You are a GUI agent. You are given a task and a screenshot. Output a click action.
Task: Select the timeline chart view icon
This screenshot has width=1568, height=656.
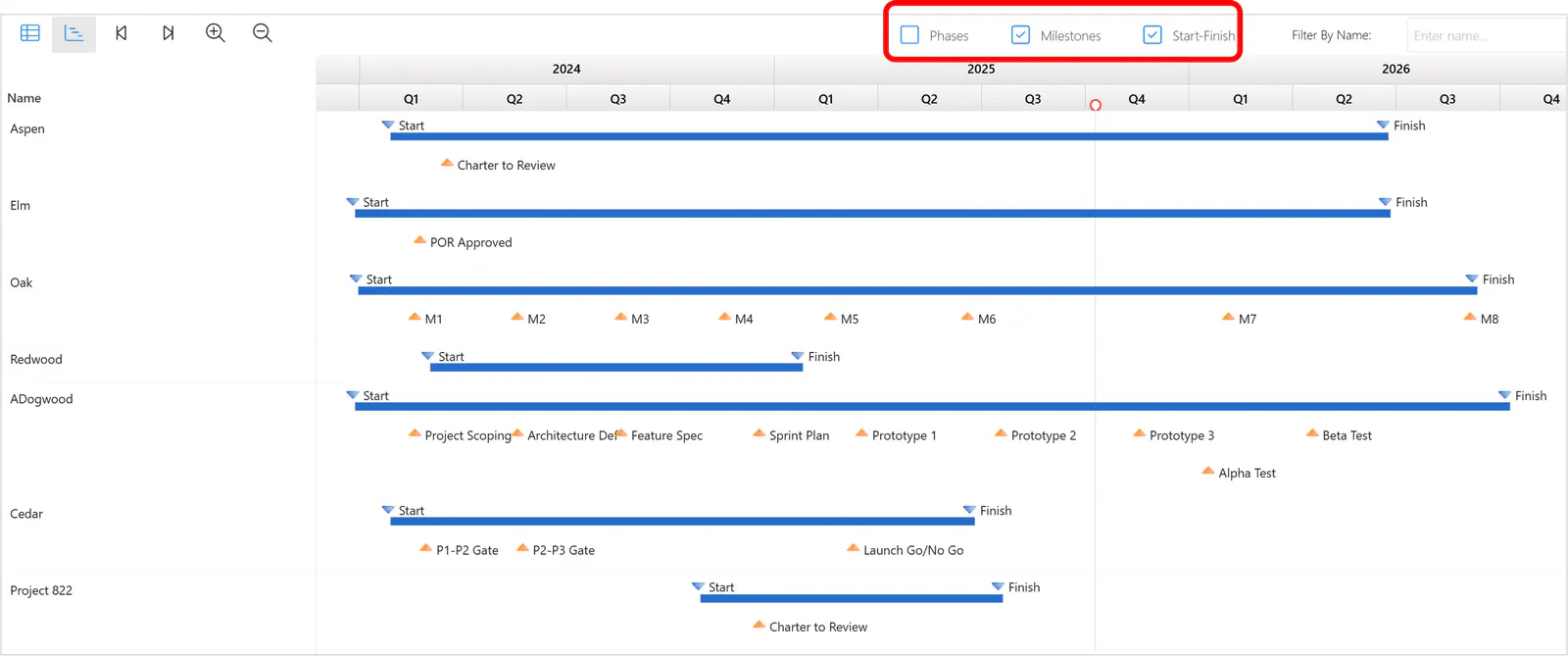74,33
